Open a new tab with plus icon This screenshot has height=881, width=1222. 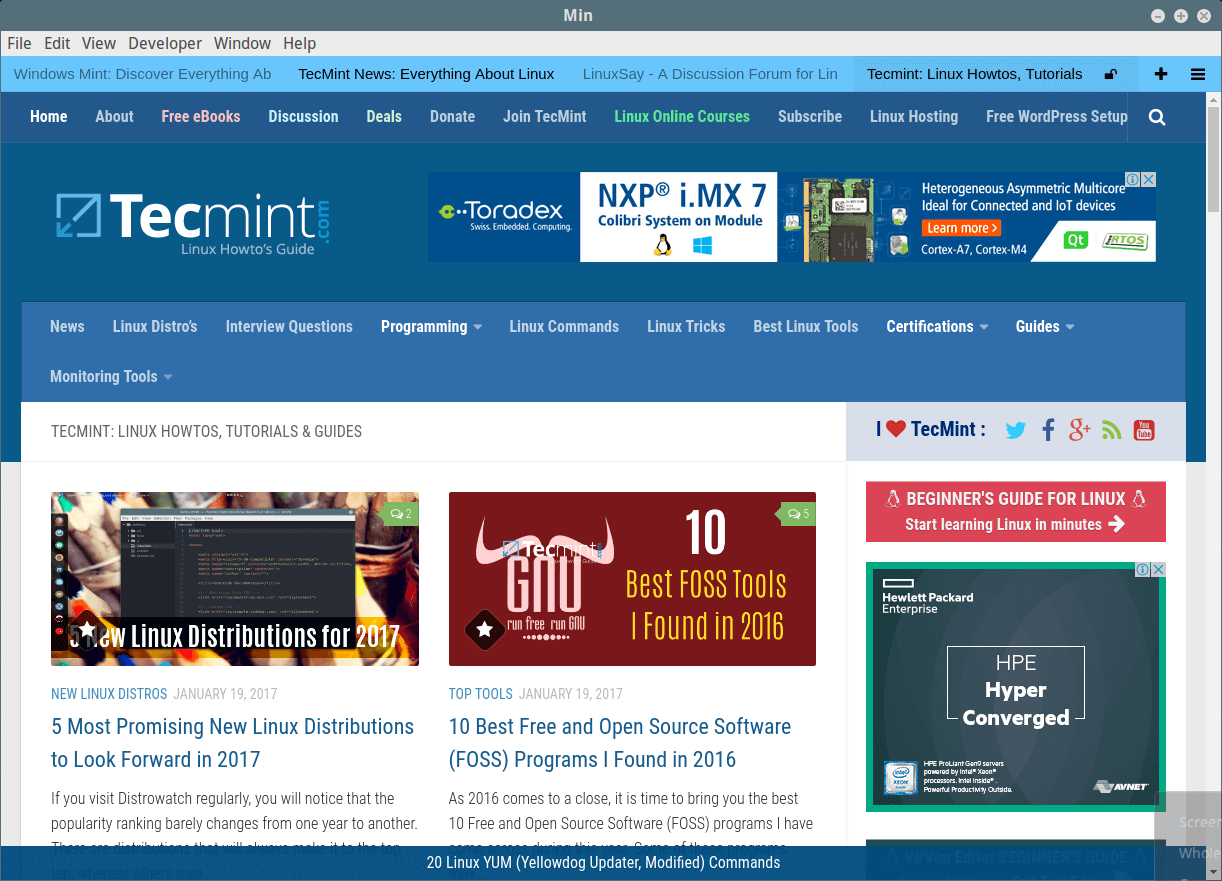coord(1161,74)
